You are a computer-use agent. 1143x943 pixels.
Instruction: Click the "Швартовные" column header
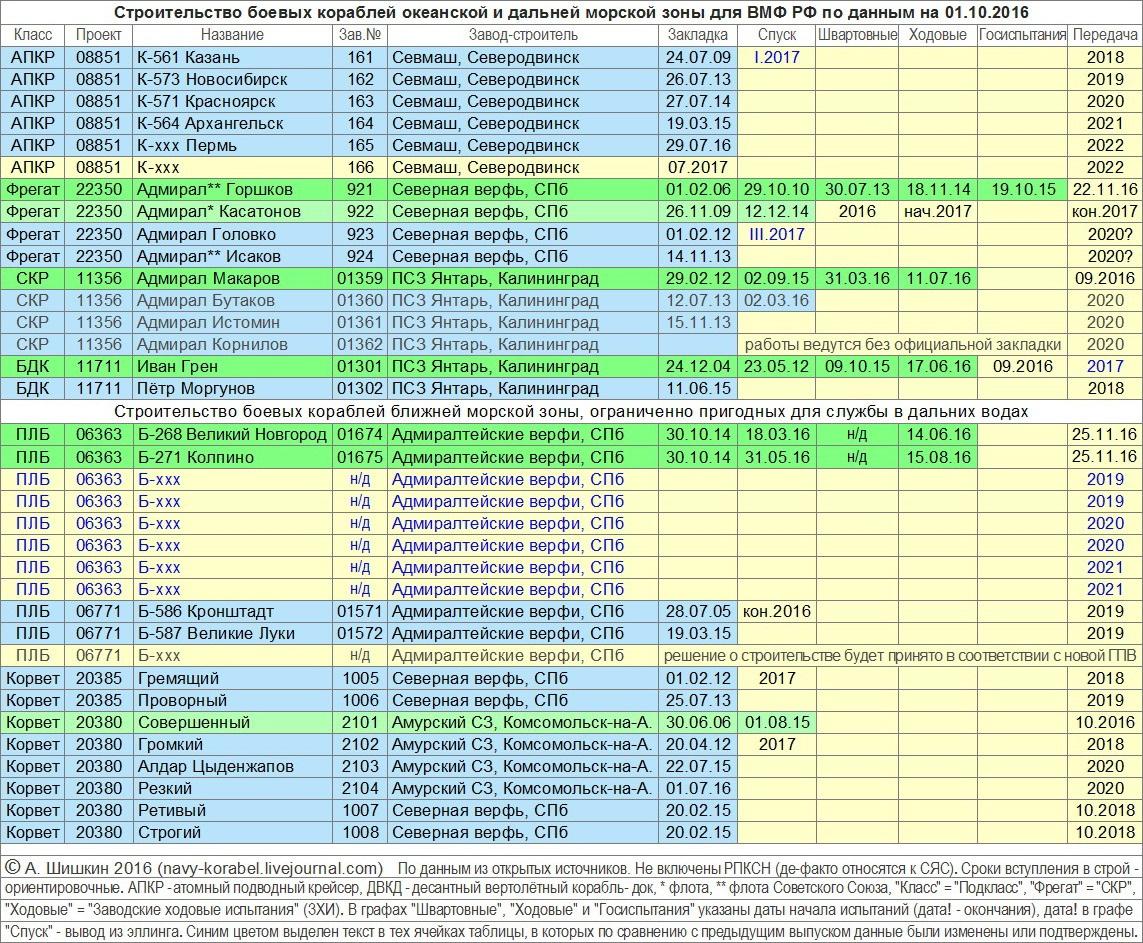(x=857, y=35)
